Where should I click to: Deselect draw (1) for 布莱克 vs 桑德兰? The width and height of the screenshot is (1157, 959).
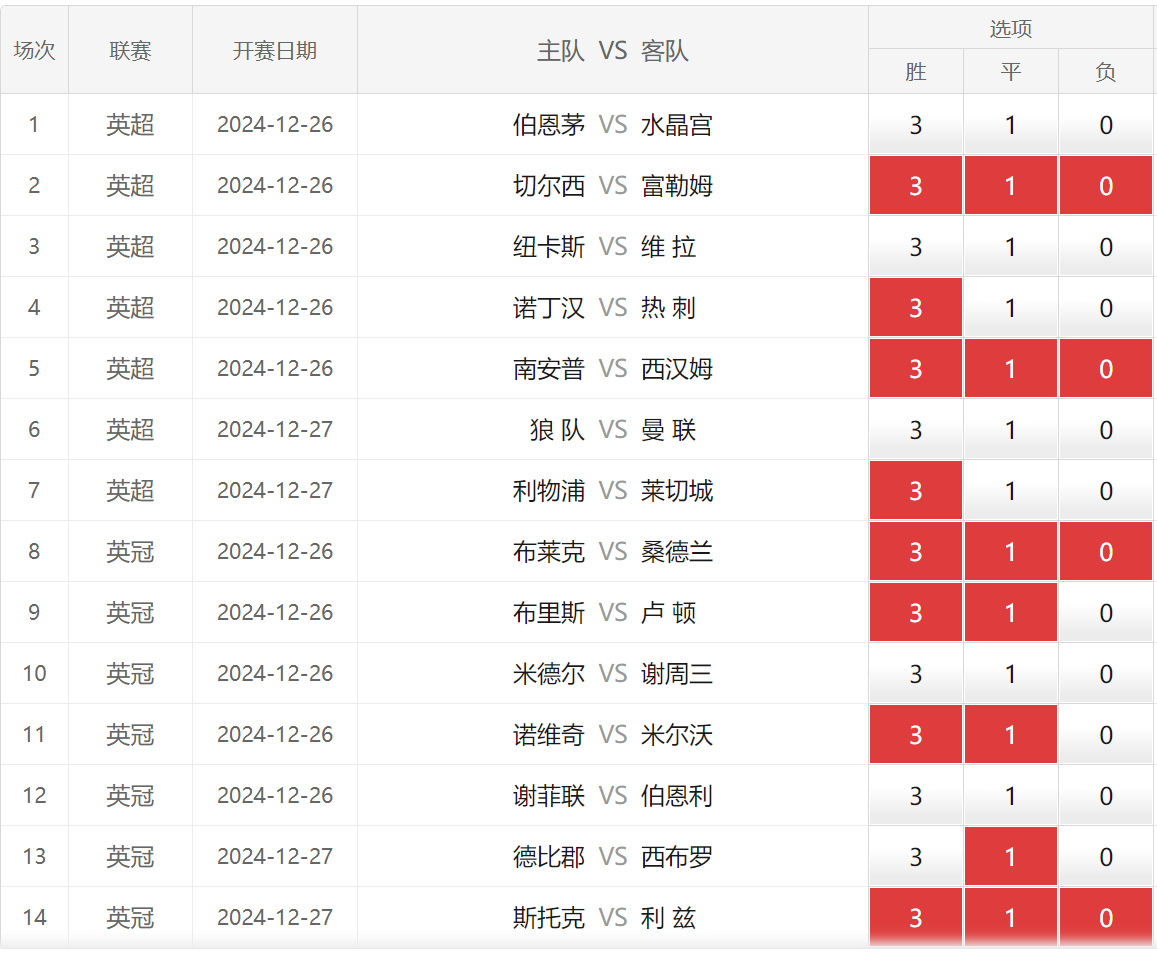1011,551
